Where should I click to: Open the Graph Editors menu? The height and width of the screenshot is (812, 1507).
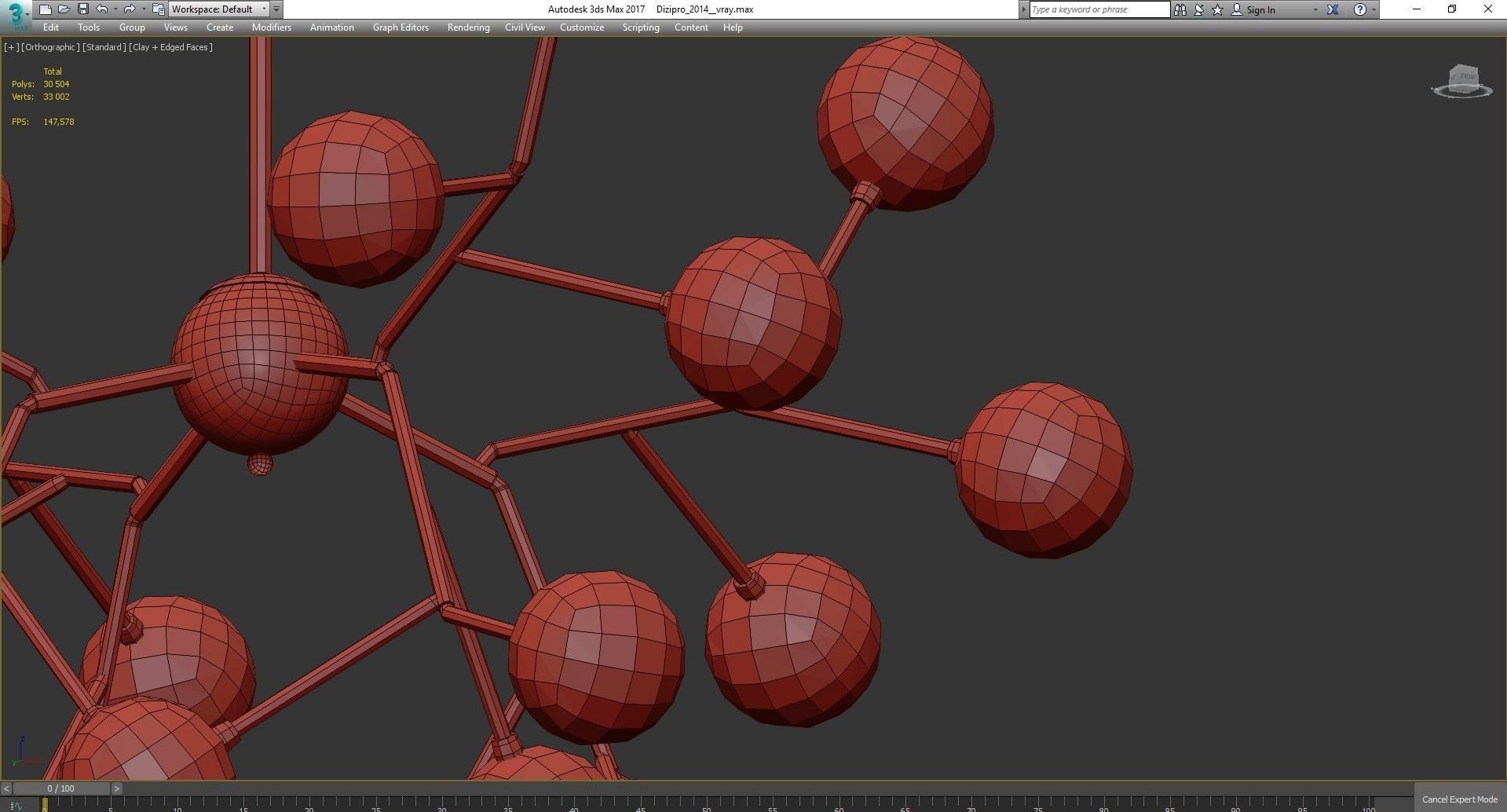pos(401,27)
